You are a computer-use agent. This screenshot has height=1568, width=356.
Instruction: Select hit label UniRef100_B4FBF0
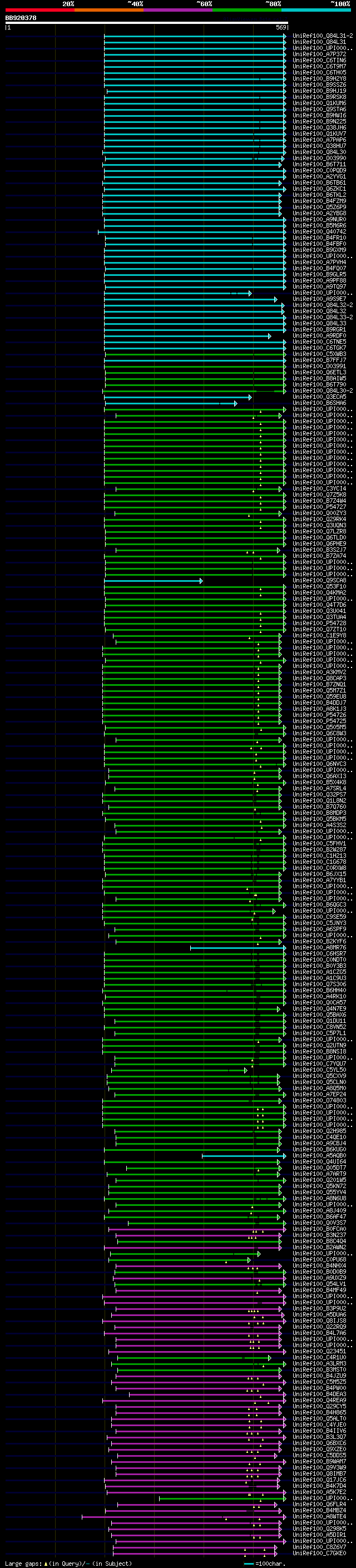tap(319, 244)
